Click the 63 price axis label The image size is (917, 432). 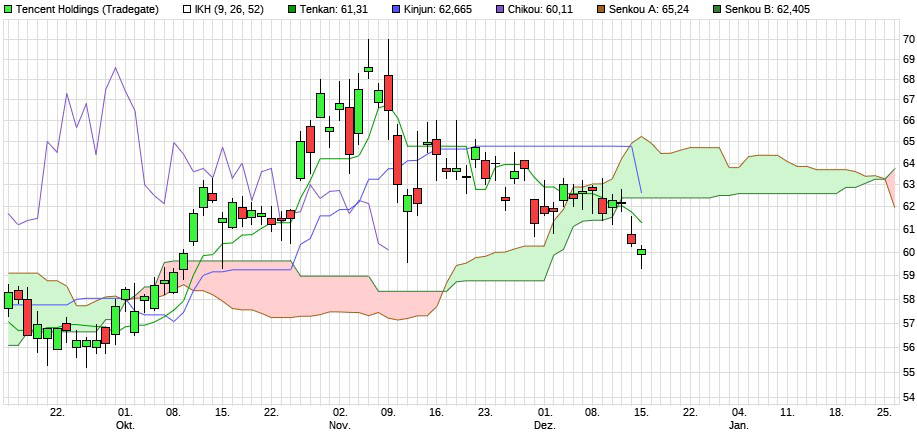(x=908, y=185)
